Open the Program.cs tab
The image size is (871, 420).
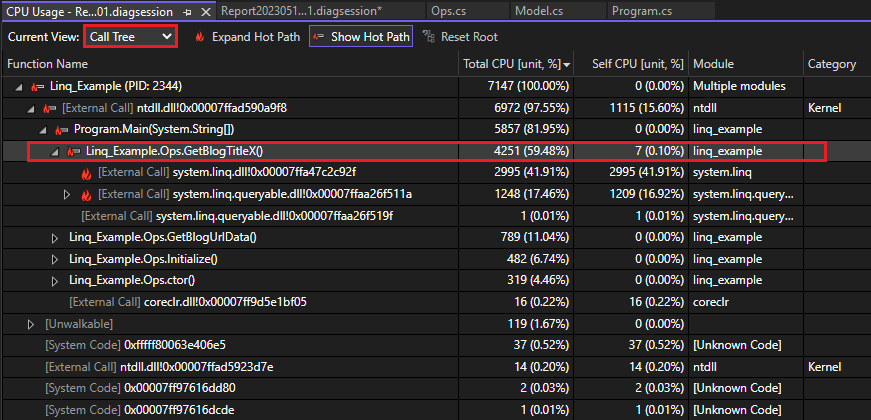[x=629, y=11]
